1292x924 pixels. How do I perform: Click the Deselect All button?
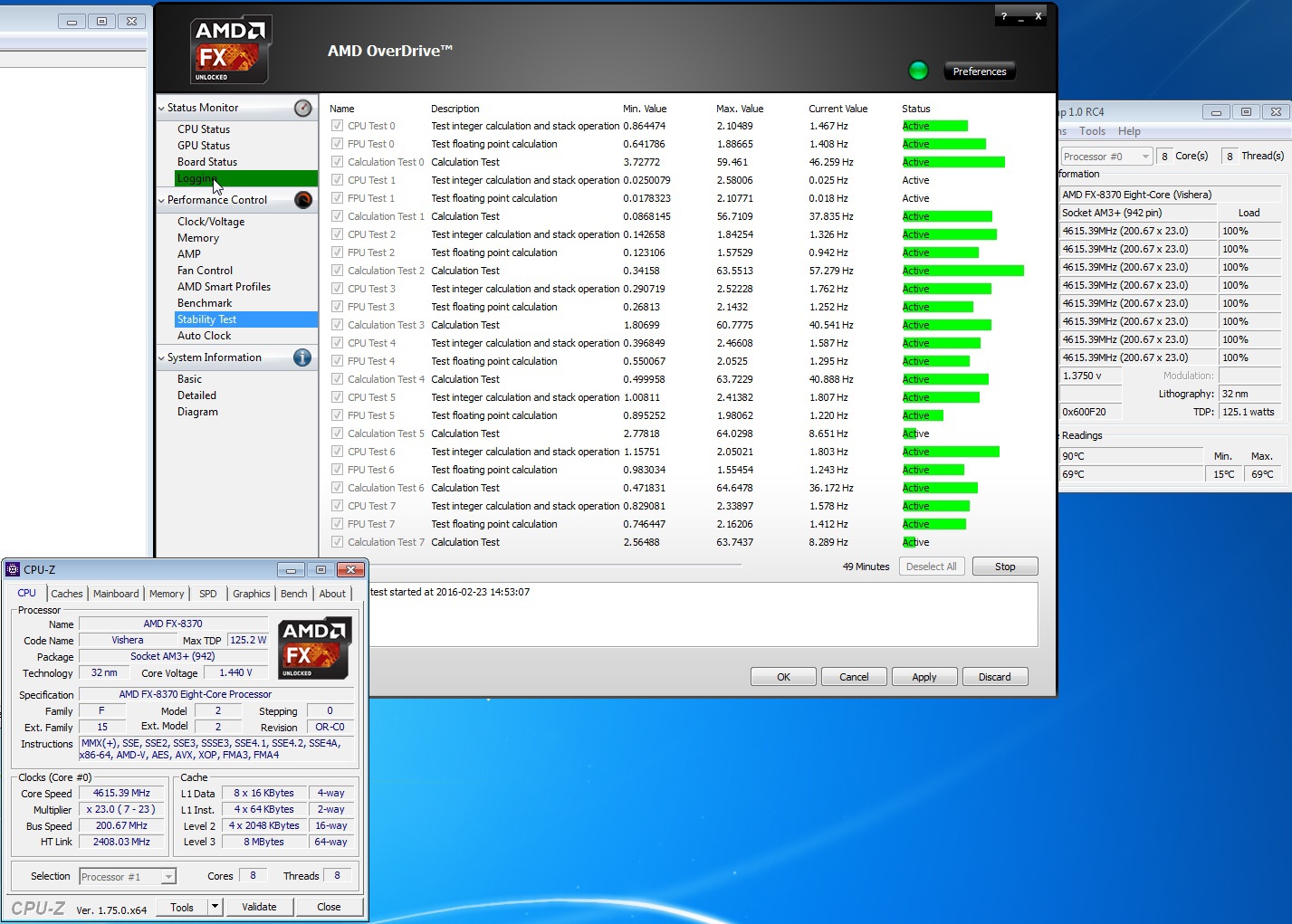pyautogui.click(x=932, y=567)
